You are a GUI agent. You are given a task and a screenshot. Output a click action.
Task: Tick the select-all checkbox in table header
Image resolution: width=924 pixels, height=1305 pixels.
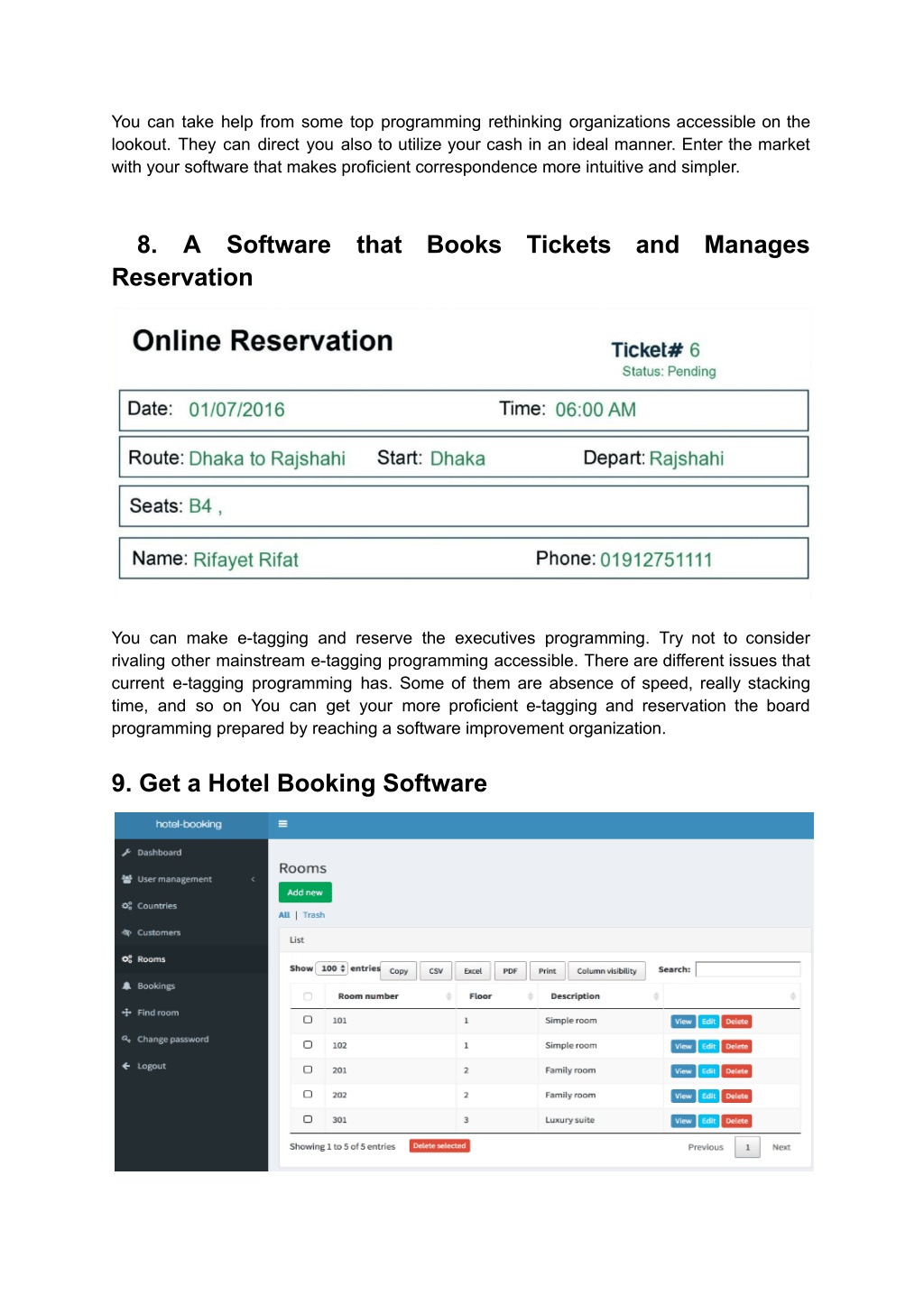coord(308,996)
